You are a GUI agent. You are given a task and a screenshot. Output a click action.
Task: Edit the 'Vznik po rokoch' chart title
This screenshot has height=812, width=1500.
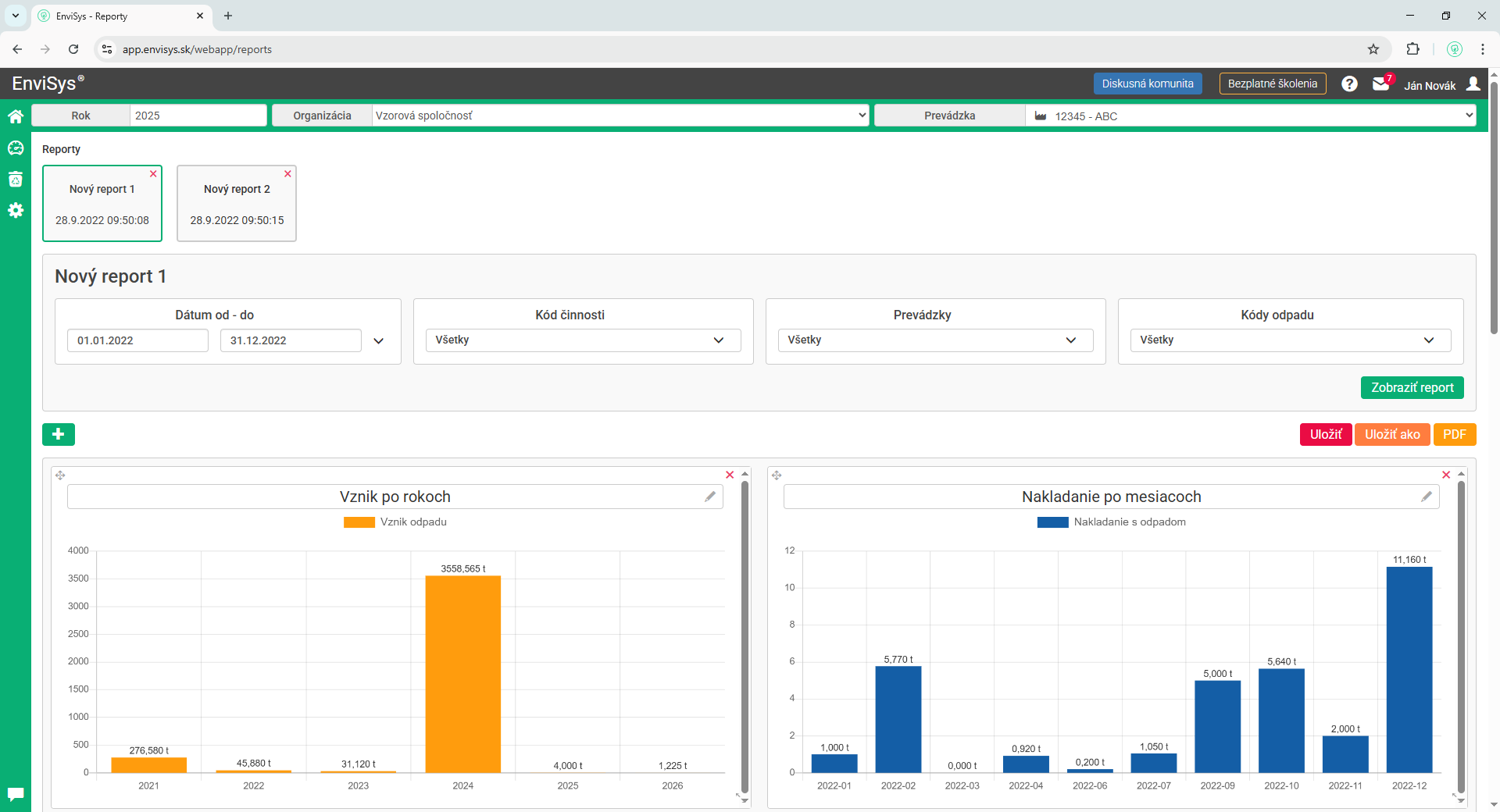[709, 497]
